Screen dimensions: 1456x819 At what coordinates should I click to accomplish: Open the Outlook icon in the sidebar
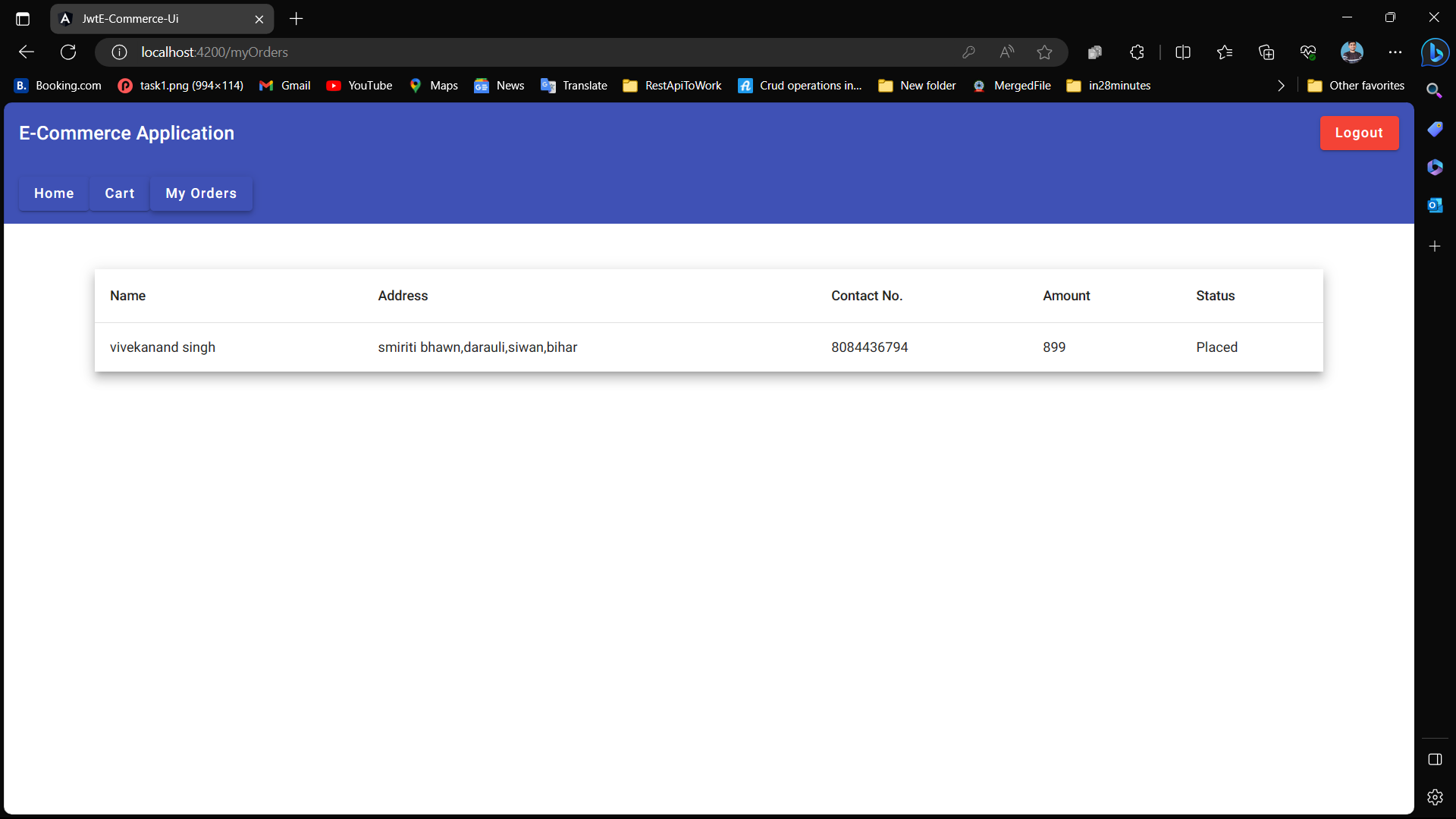1436,205
